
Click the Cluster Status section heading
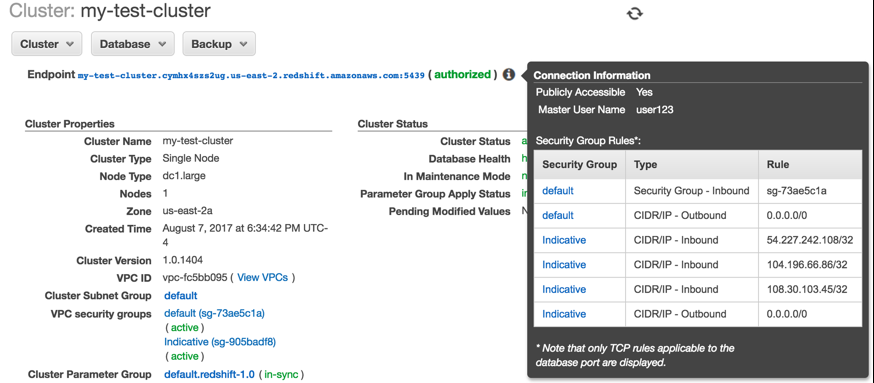[392, 124]
